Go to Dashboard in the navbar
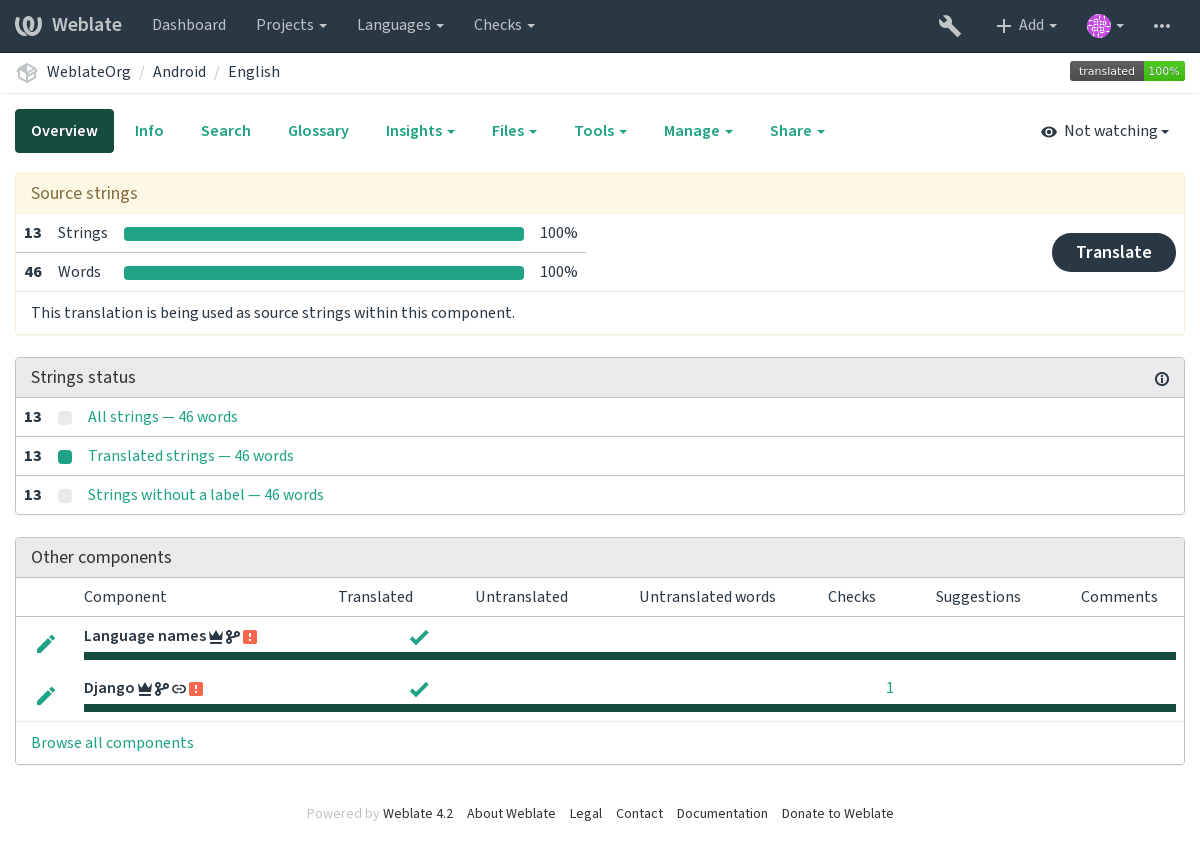1200x847 pixels. (189, 25)
